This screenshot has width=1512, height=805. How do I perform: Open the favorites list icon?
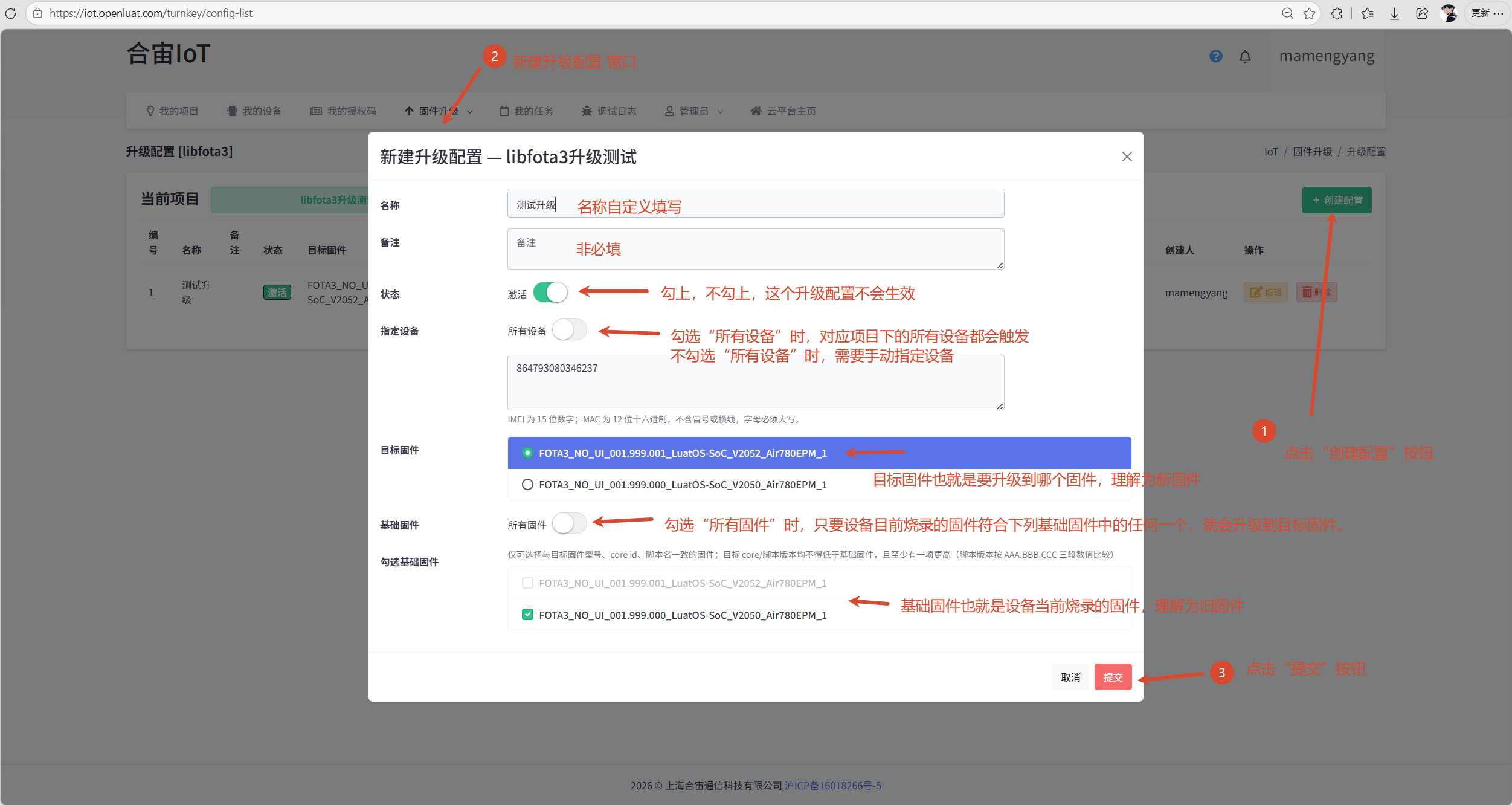(x=1367, y=13)
